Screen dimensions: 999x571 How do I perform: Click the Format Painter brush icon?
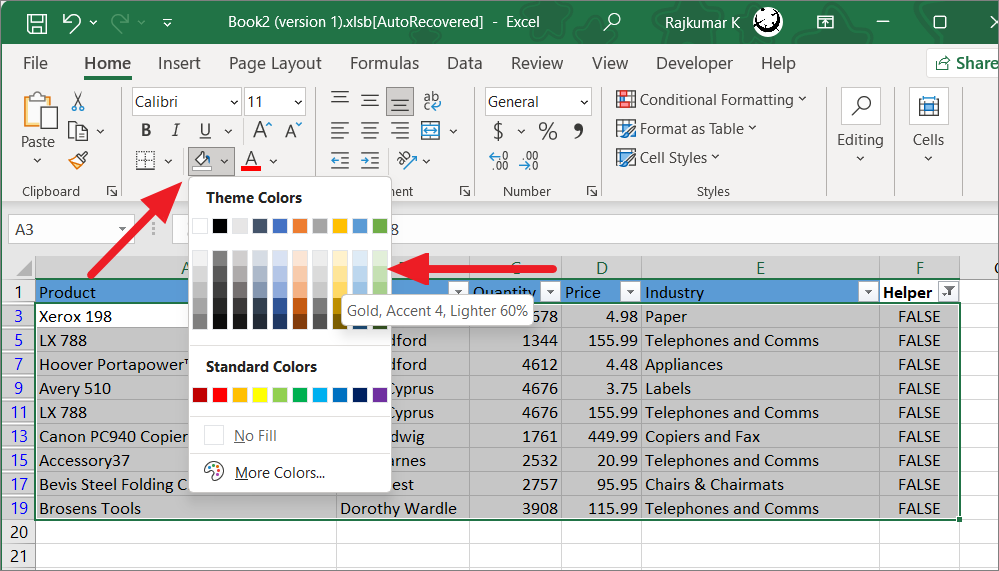pyautogui.click(x=78, y=160)
